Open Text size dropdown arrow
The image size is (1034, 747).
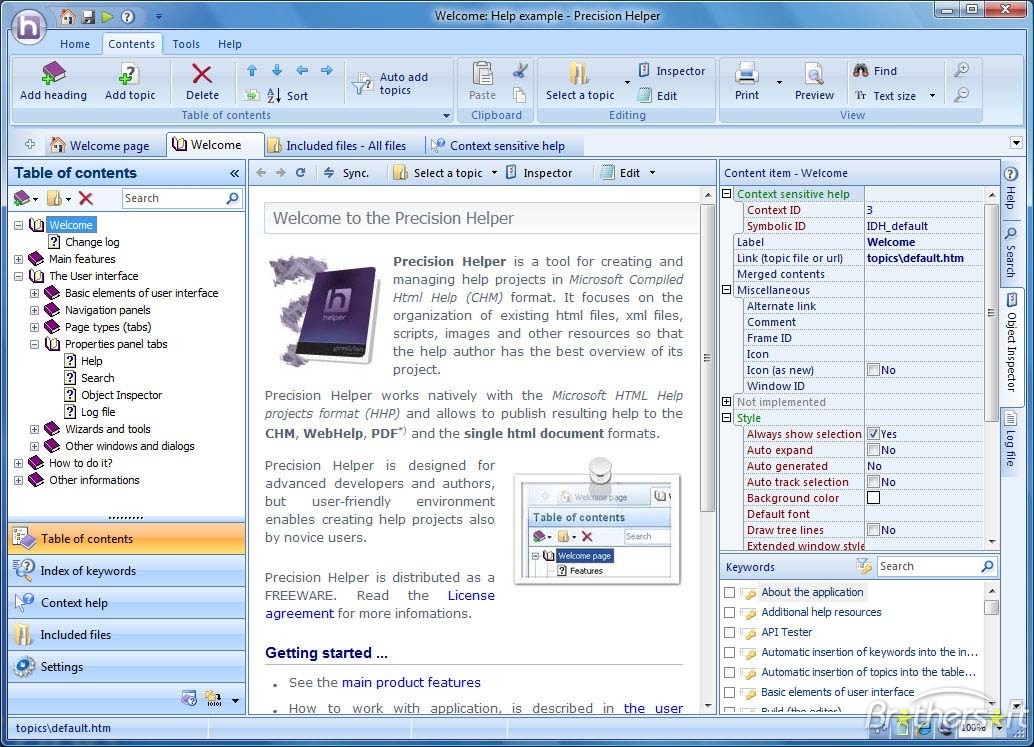pyautogui.click(x=932, y=96)
